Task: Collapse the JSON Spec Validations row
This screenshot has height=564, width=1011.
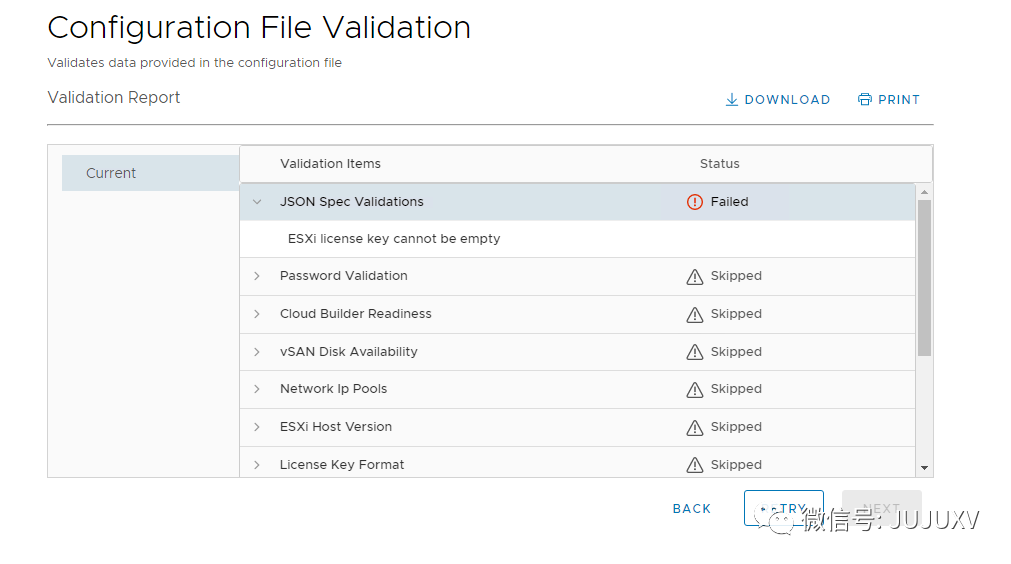Action: (257, 202)
